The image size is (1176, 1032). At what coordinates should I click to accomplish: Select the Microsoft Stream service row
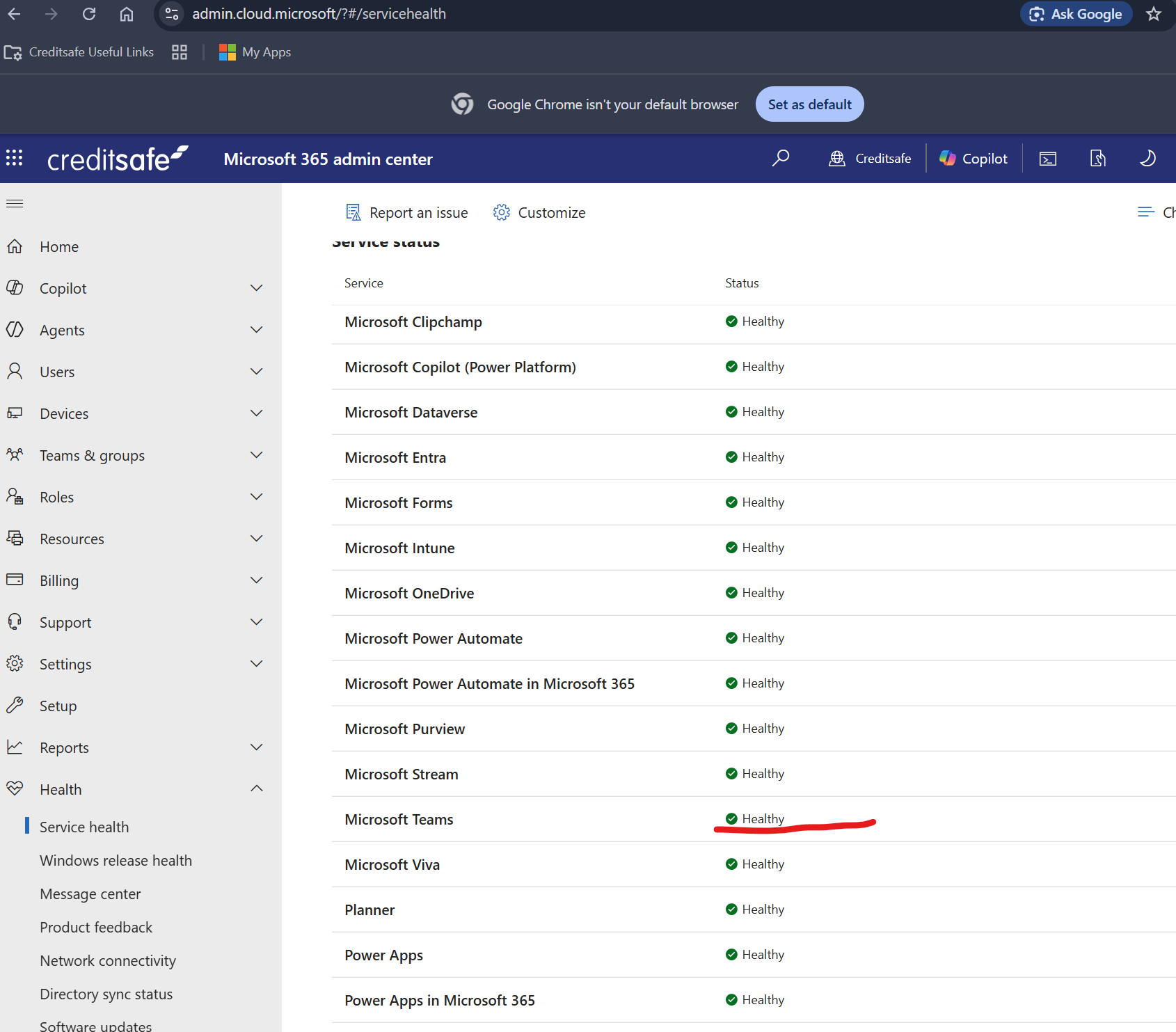[x=754, y=774]
